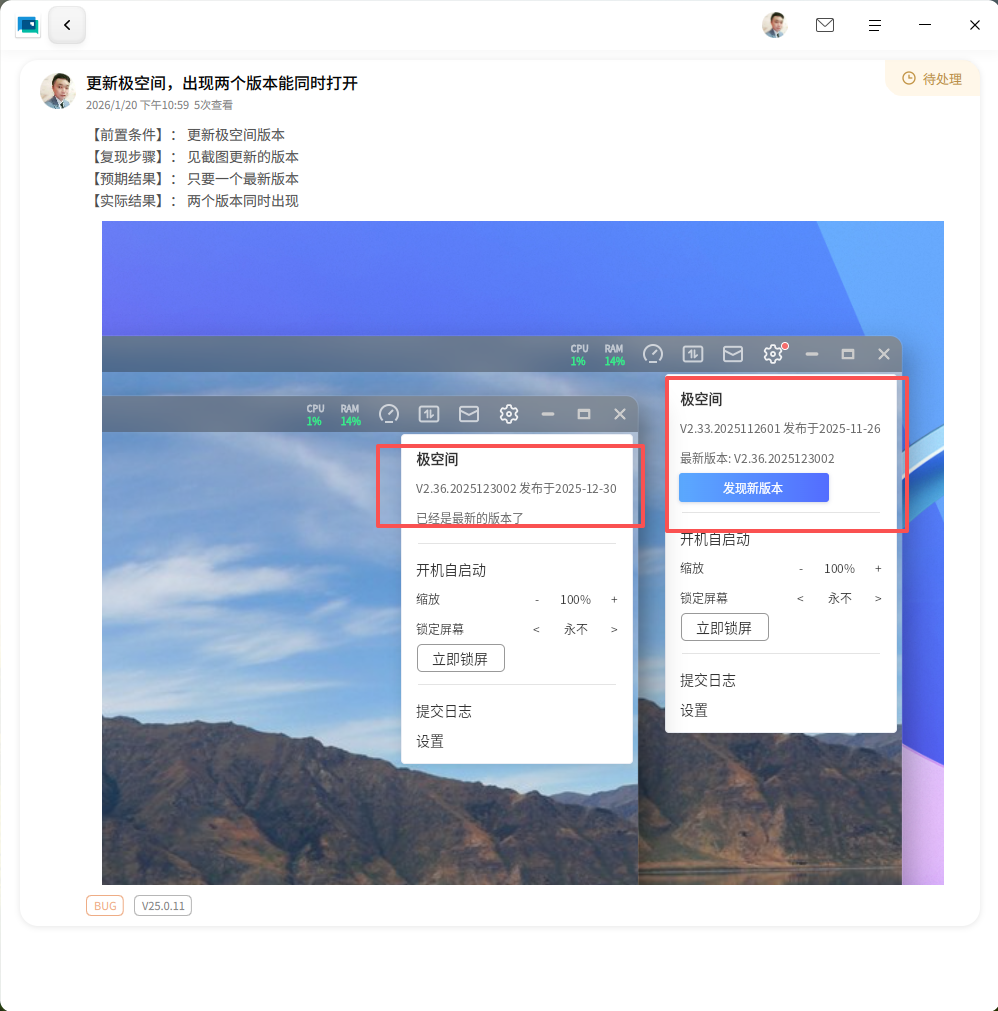The height and width of the screenshot is (1011, 998).
Task: Open the performance dashboard gauge icon
Action: (x=653, y=354)
